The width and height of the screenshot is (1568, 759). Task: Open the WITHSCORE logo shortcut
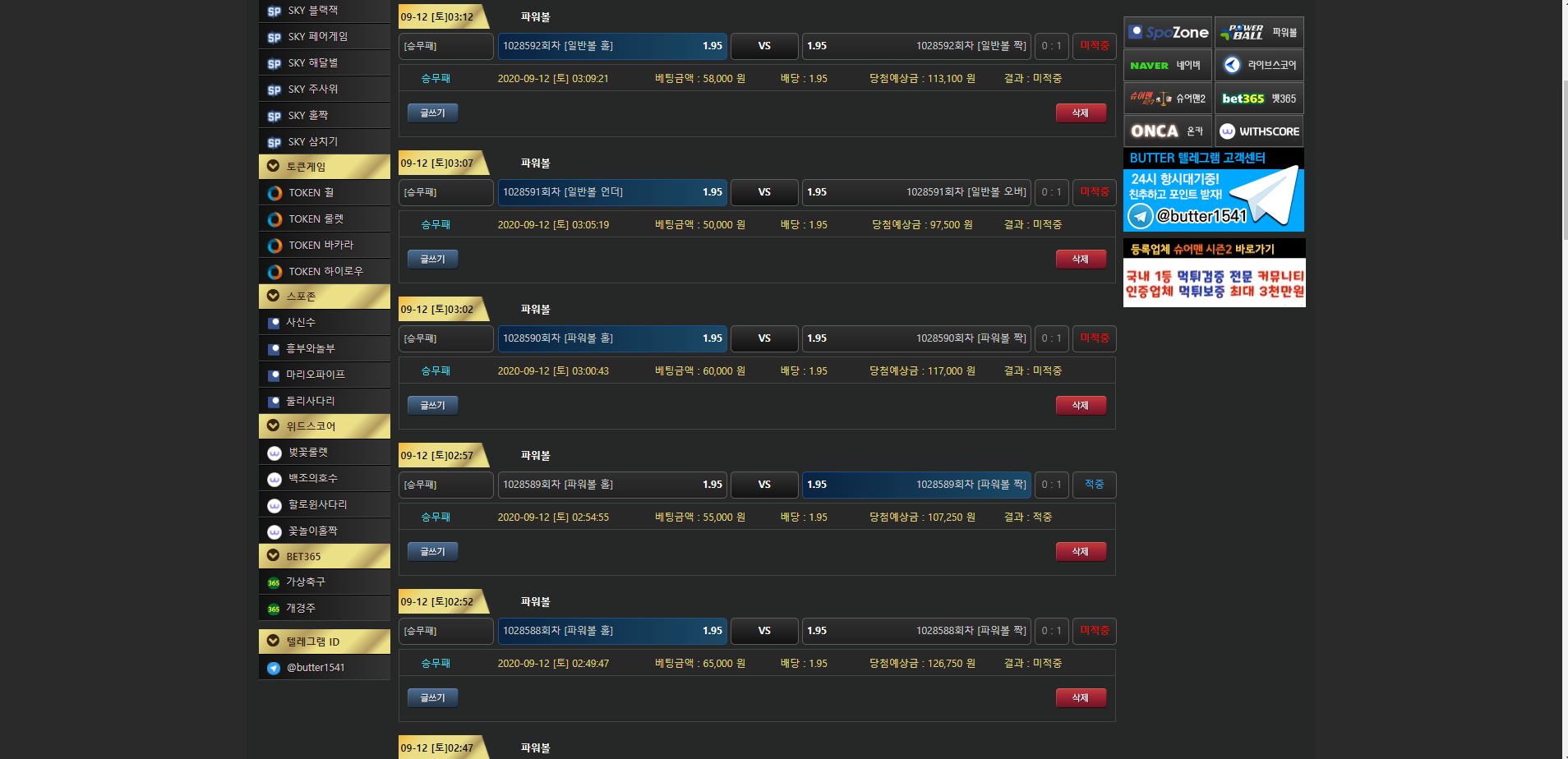[x=1259, y=131]
